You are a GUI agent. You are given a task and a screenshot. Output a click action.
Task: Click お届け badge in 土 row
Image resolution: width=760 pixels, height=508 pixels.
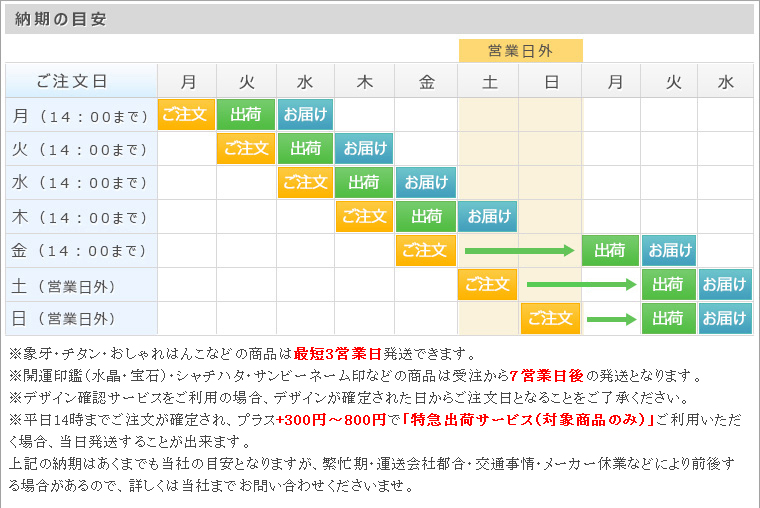pyautogui.click(x=726, y=284)
